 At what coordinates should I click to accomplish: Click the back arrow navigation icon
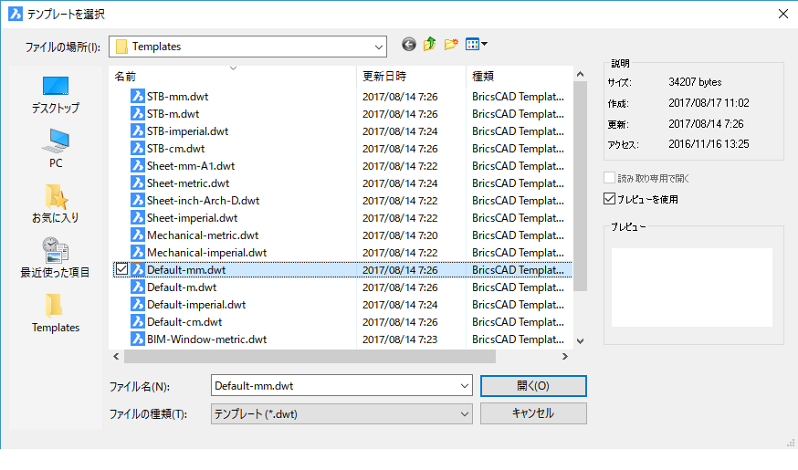pos(409,45)
